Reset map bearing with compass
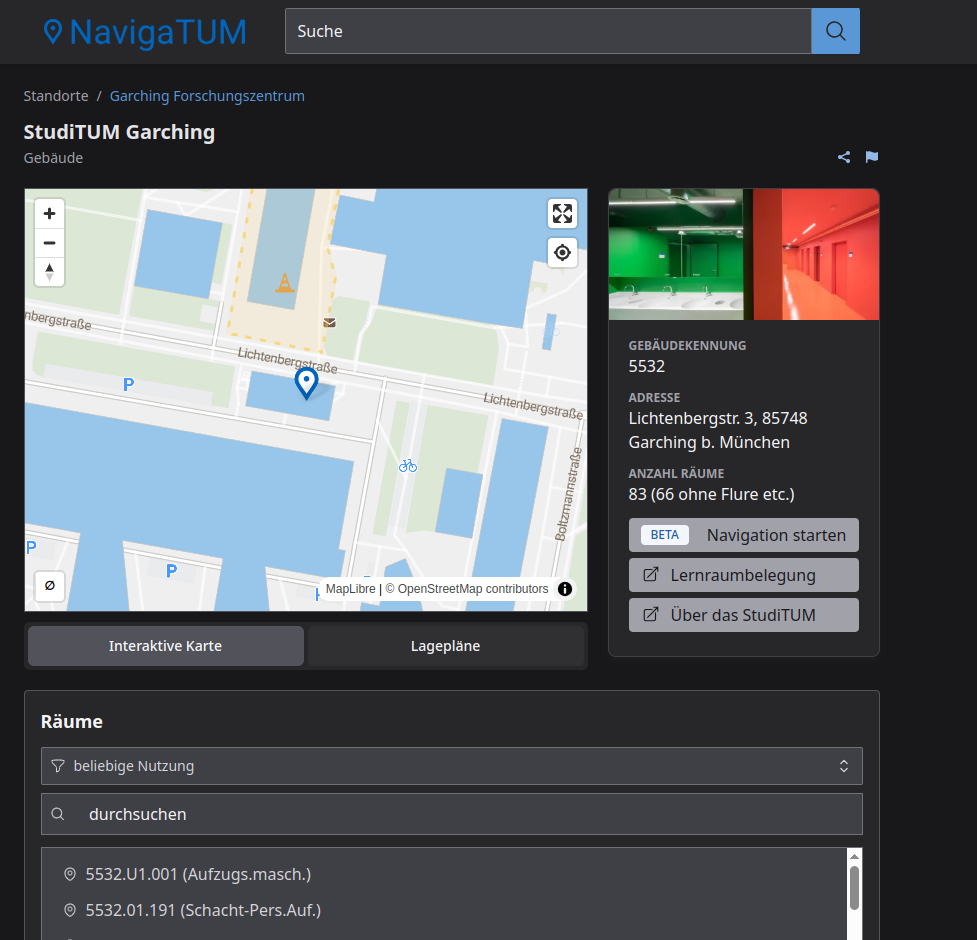Image resolution: width=977 pixels, height=940 pixels. 49,272
